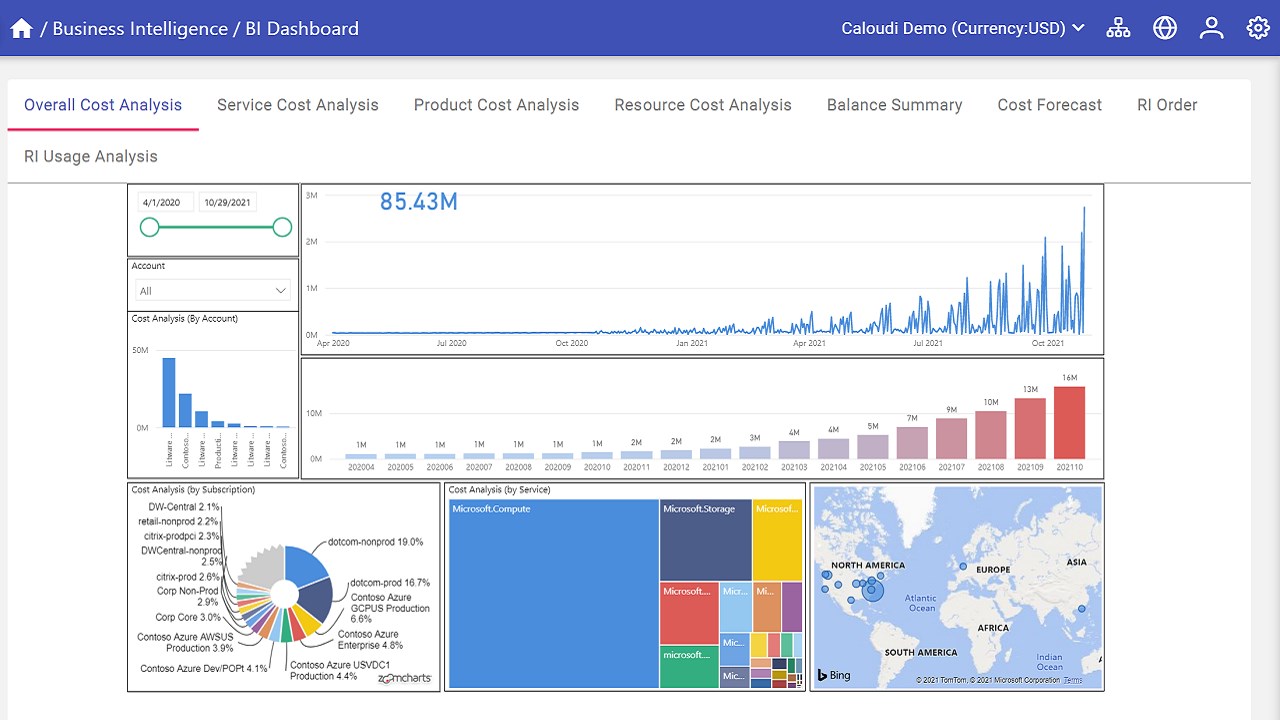
Task: Open the Resource Cost Analysis tab
Action: point(703,105)
